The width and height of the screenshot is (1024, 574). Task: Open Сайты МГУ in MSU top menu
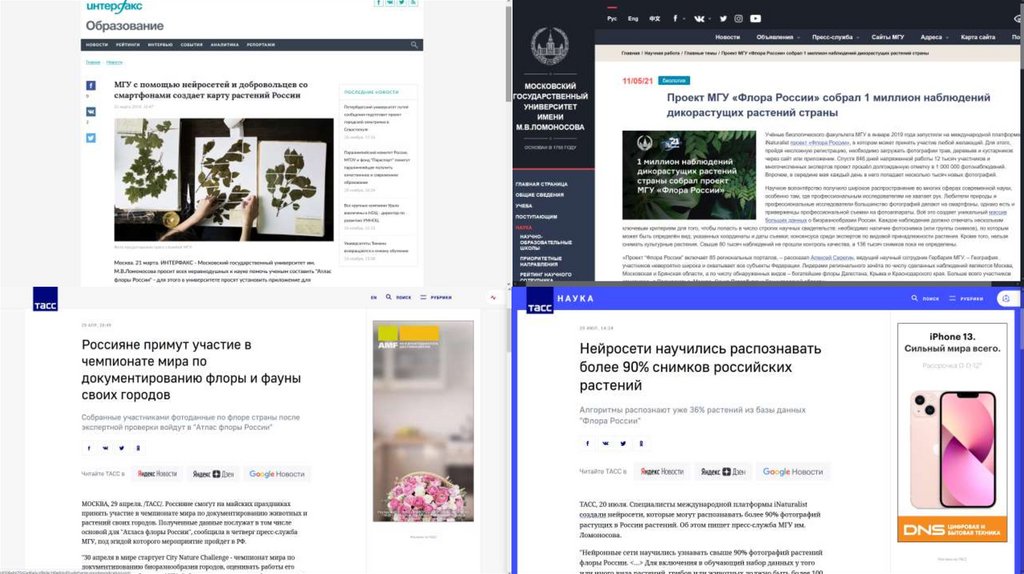click(888, 37)
